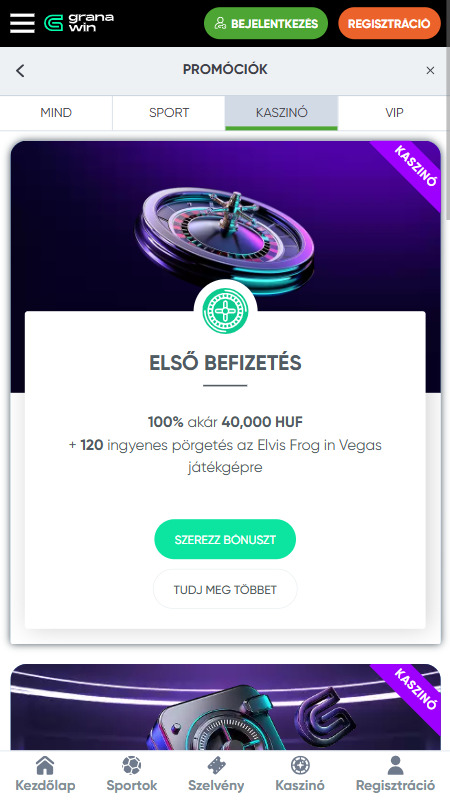Click the BEJELENTKEZÉS login button
Image resolution: width=450 pixels, height=800 pixels.
(266, 23)
